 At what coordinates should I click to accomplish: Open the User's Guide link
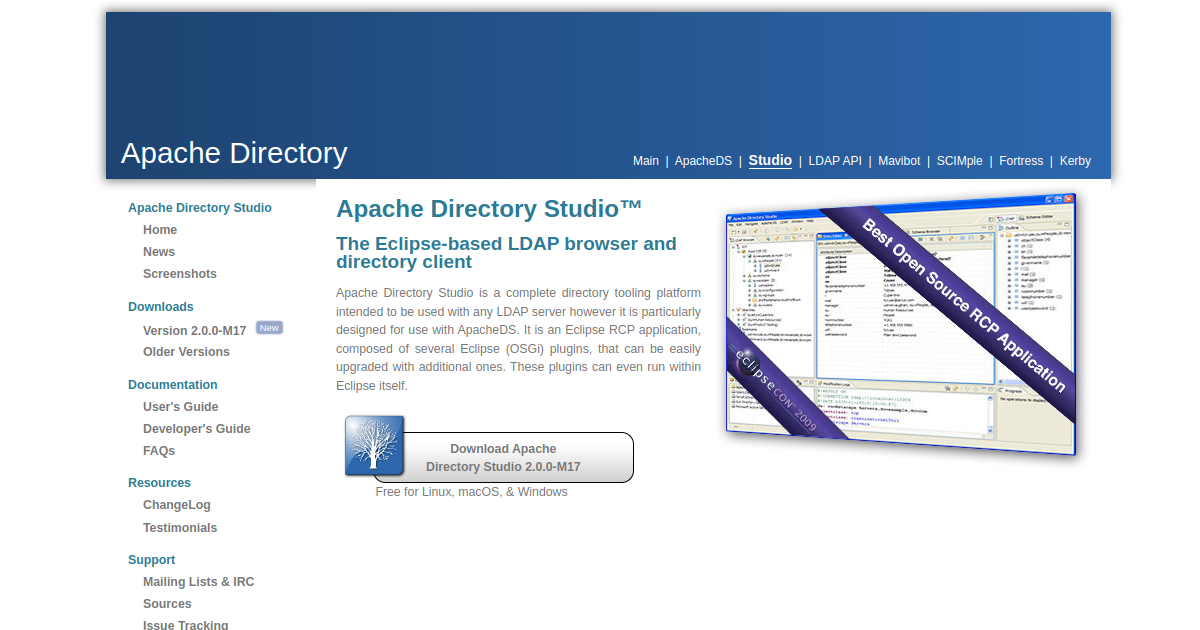[x=180, y=407]
